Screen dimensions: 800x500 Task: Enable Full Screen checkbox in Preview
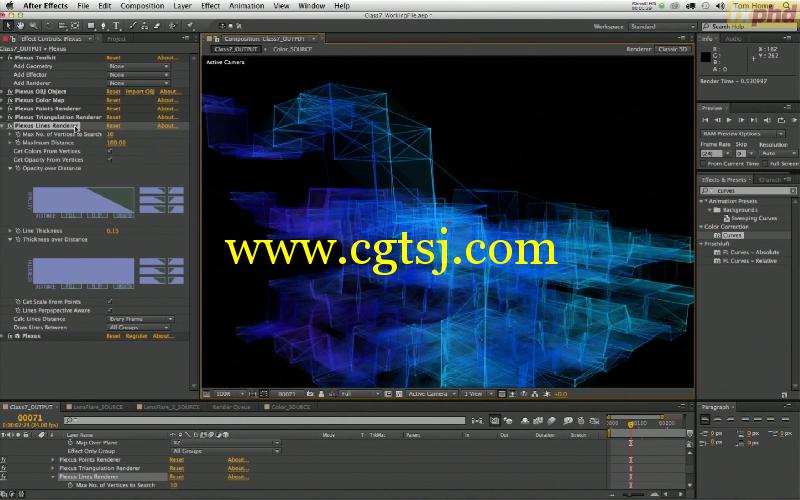765,164
